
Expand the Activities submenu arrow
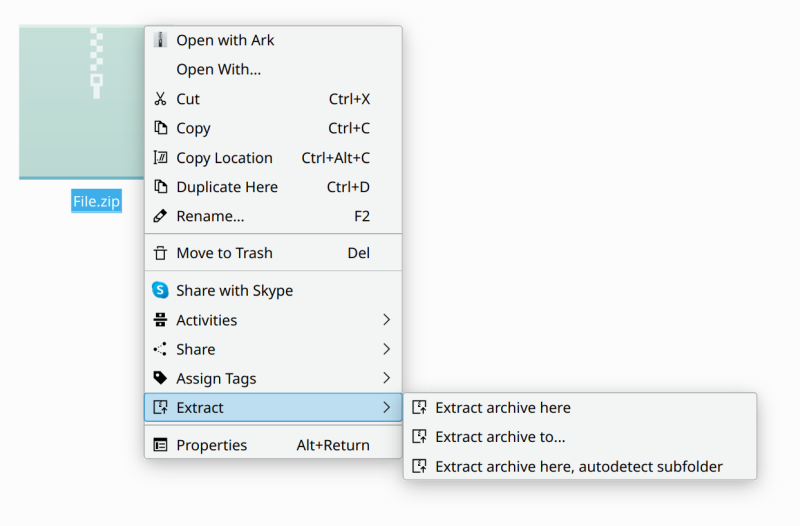point(386,320)
